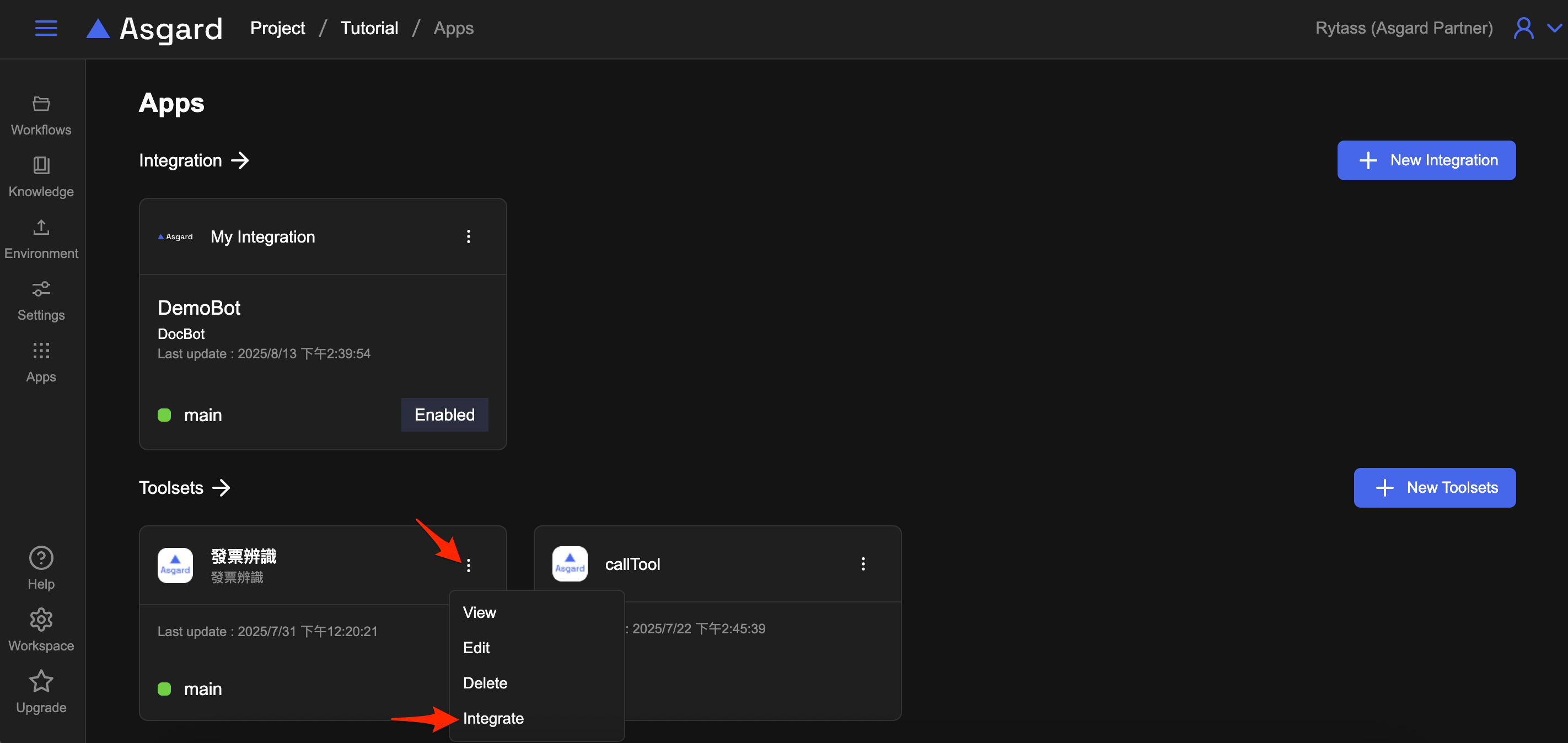Open Knowledge section in sidebar

pos(41,177)
